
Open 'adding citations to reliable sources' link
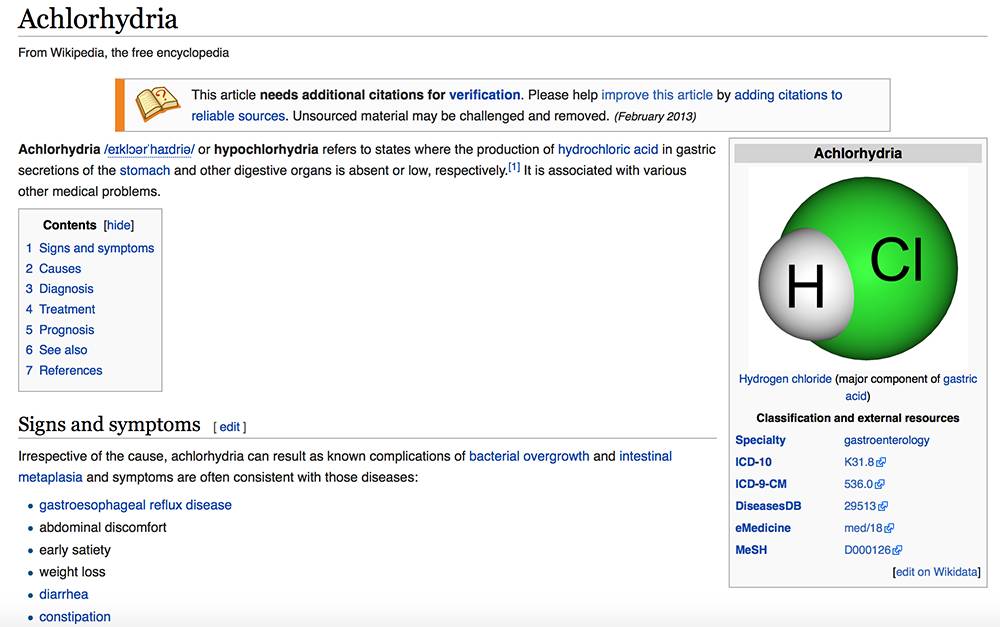[788, 95]
